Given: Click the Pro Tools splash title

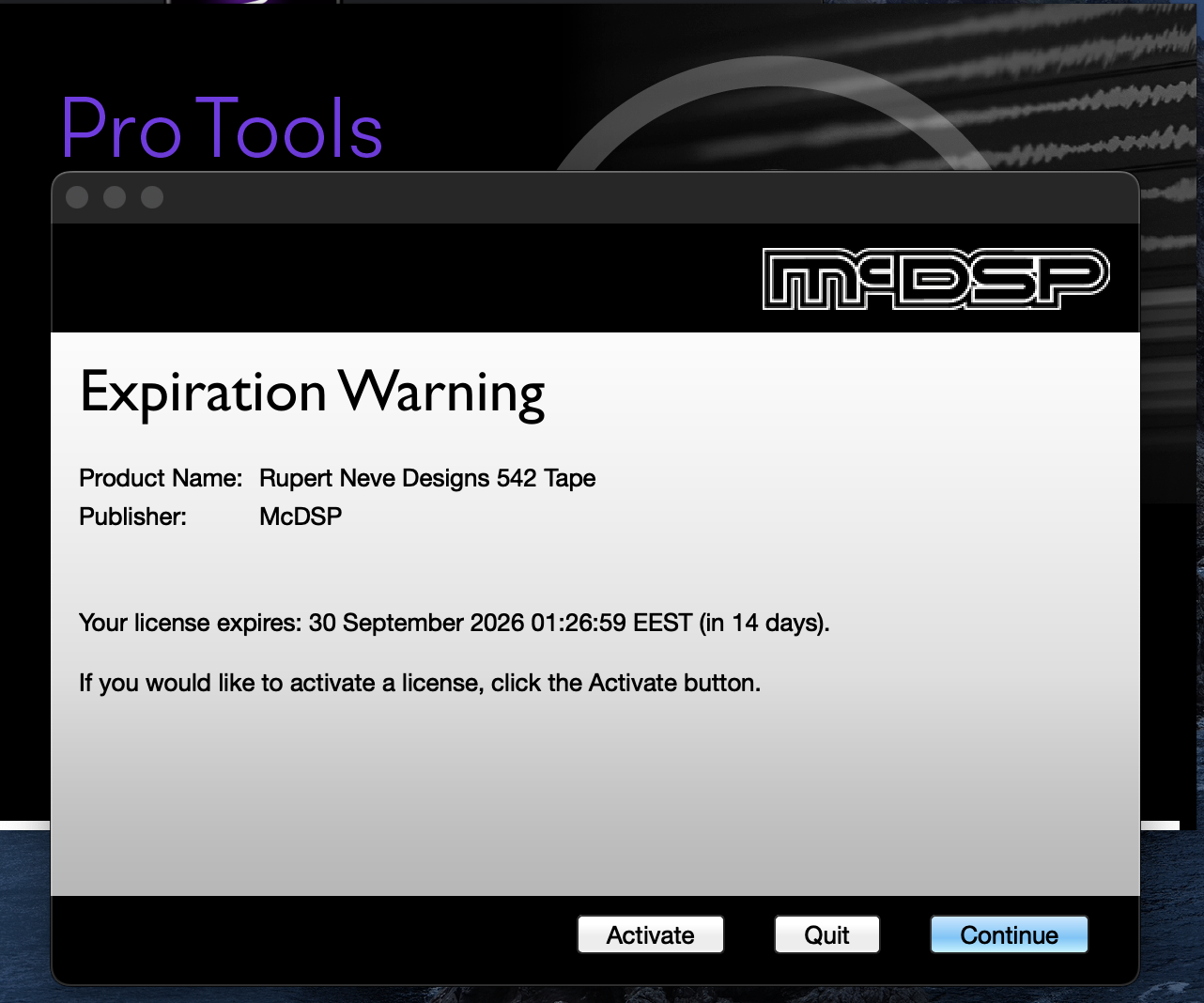Looking at the screenshot, I should [222, 129].
